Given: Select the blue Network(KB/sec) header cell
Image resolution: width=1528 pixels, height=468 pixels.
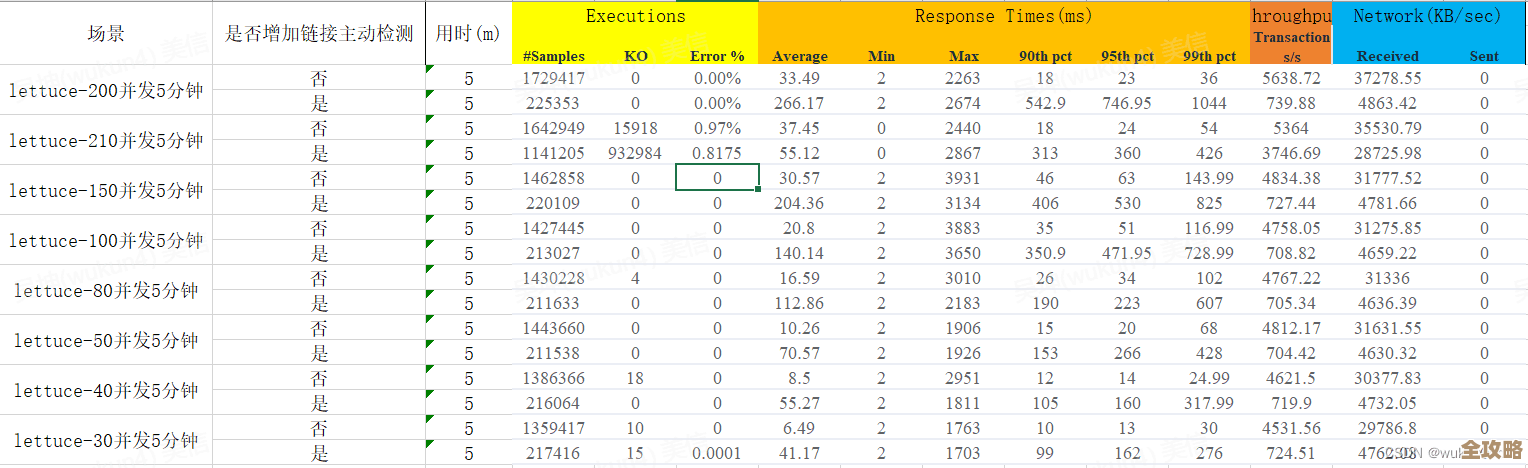Looking at the screenshot, I should pos(1428,17).
